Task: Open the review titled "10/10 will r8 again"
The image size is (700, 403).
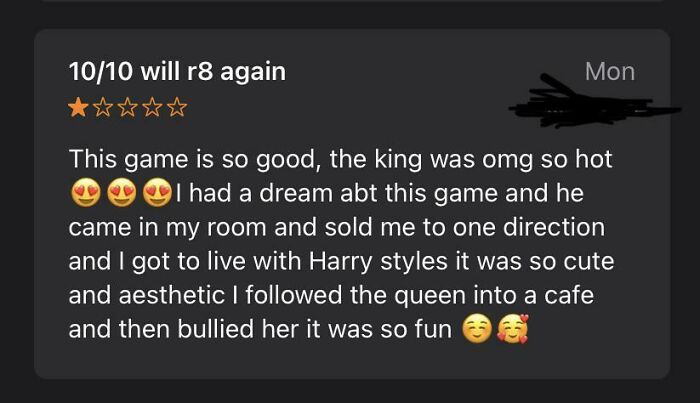Action: point(177,71)
